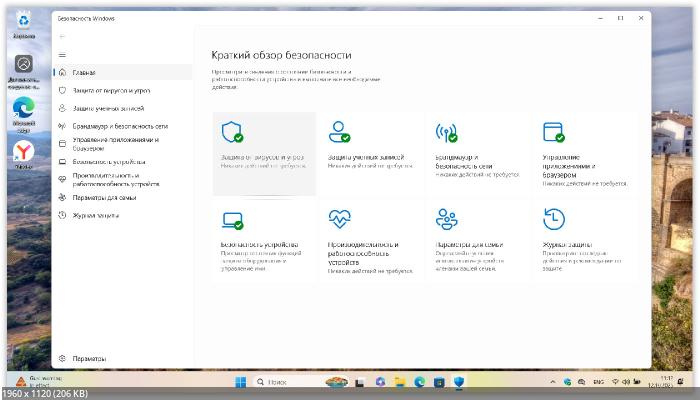Open the virus and threat protection tile
The width and height of the screenshot is (700, 400).
pyautogui.click(x=264, y=152)
